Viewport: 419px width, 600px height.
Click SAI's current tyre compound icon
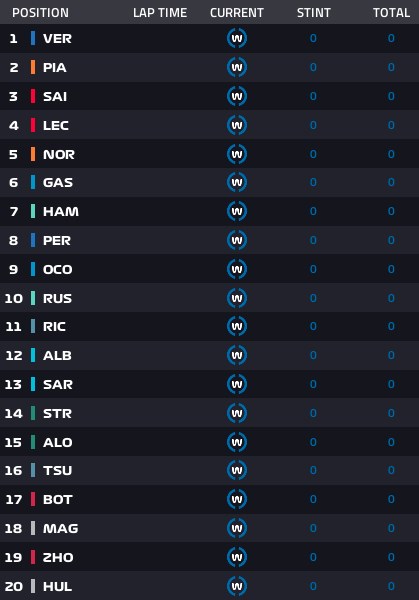[237, 96]
